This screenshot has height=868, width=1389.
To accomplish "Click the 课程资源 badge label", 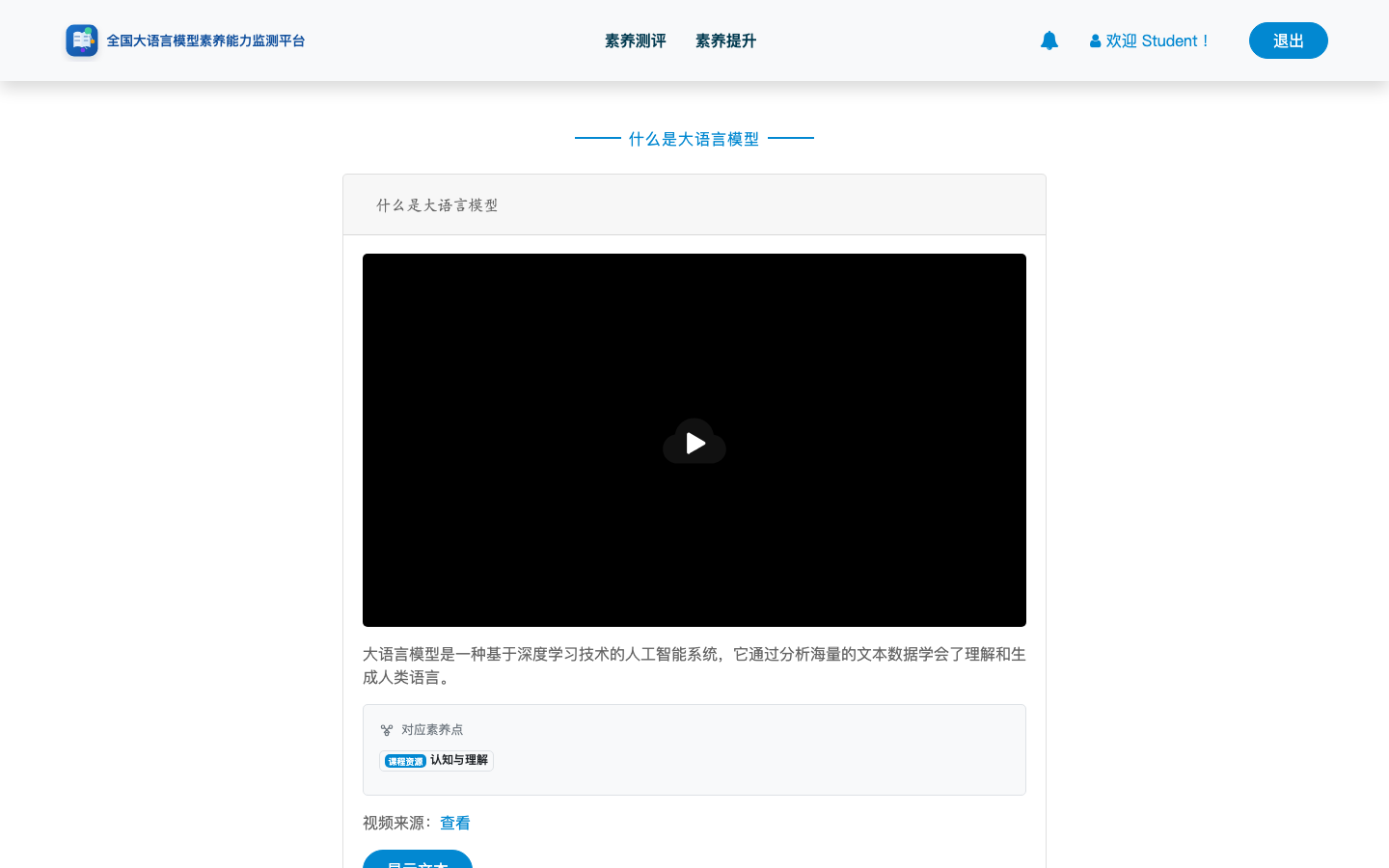I will (405, 761).
